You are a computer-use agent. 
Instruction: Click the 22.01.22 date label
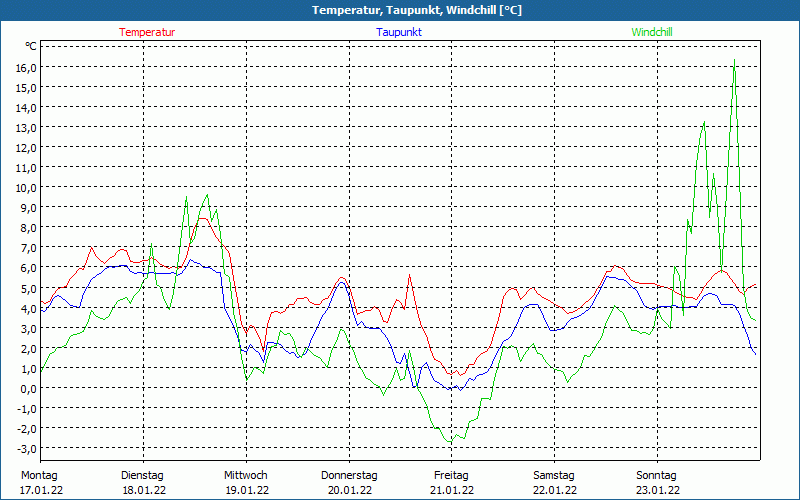pyautogui.click(x=555, y=490)
